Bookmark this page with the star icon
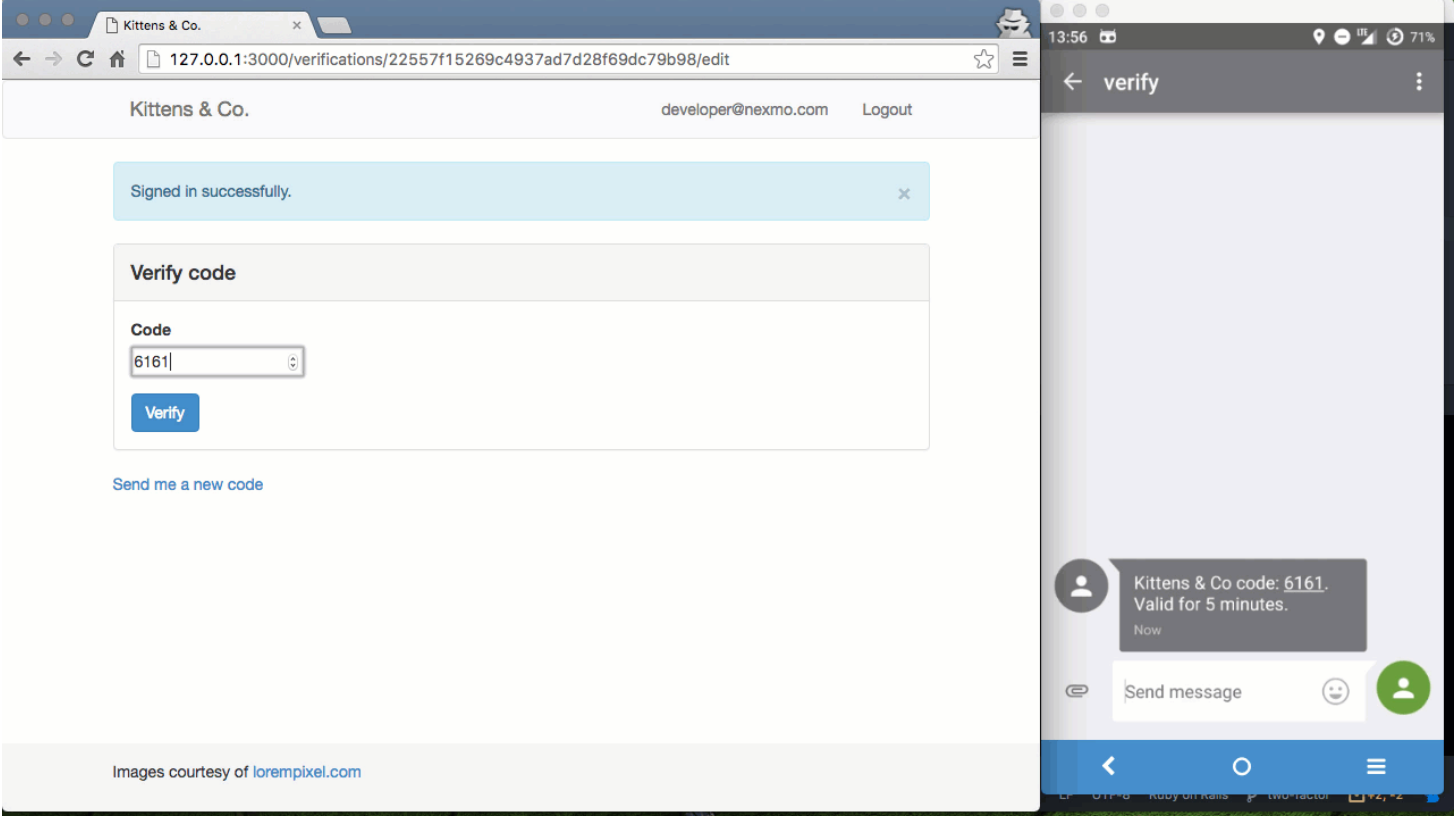This screenshot has width=1456, height=816. (x=984, y=59)
